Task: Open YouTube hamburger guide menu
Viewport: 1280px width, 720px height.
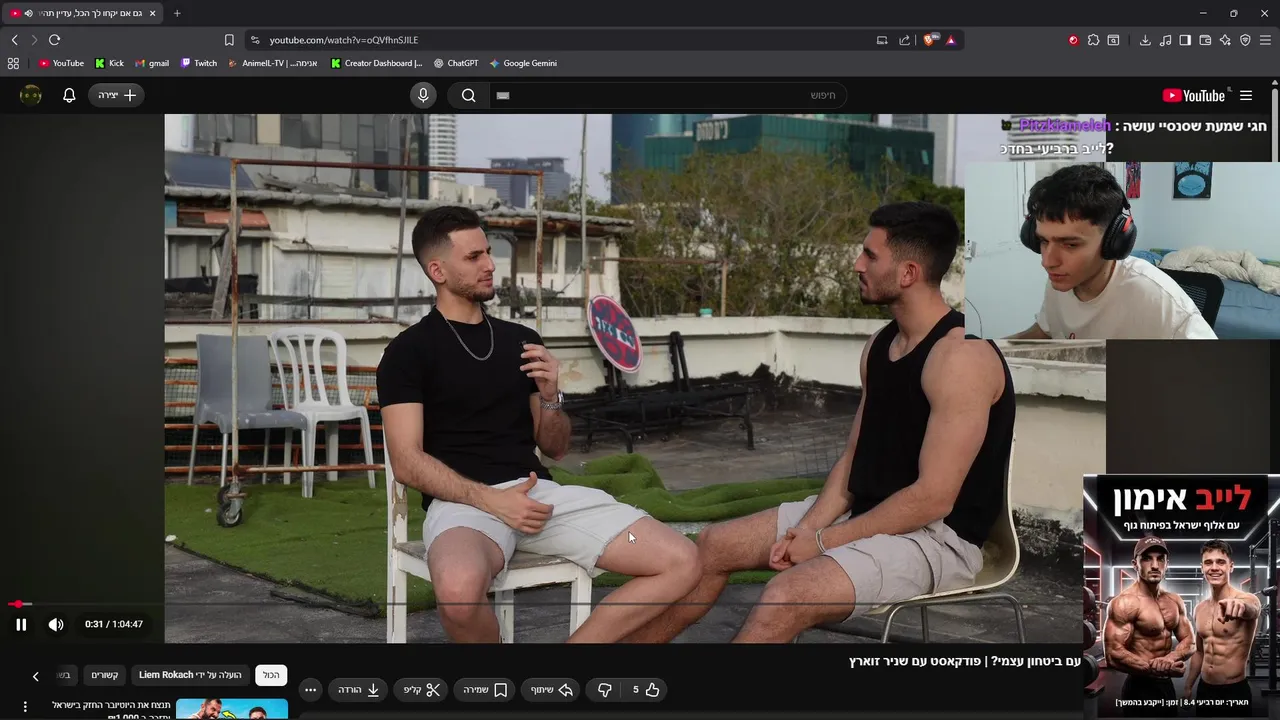Action: (x=1246, y=95)
